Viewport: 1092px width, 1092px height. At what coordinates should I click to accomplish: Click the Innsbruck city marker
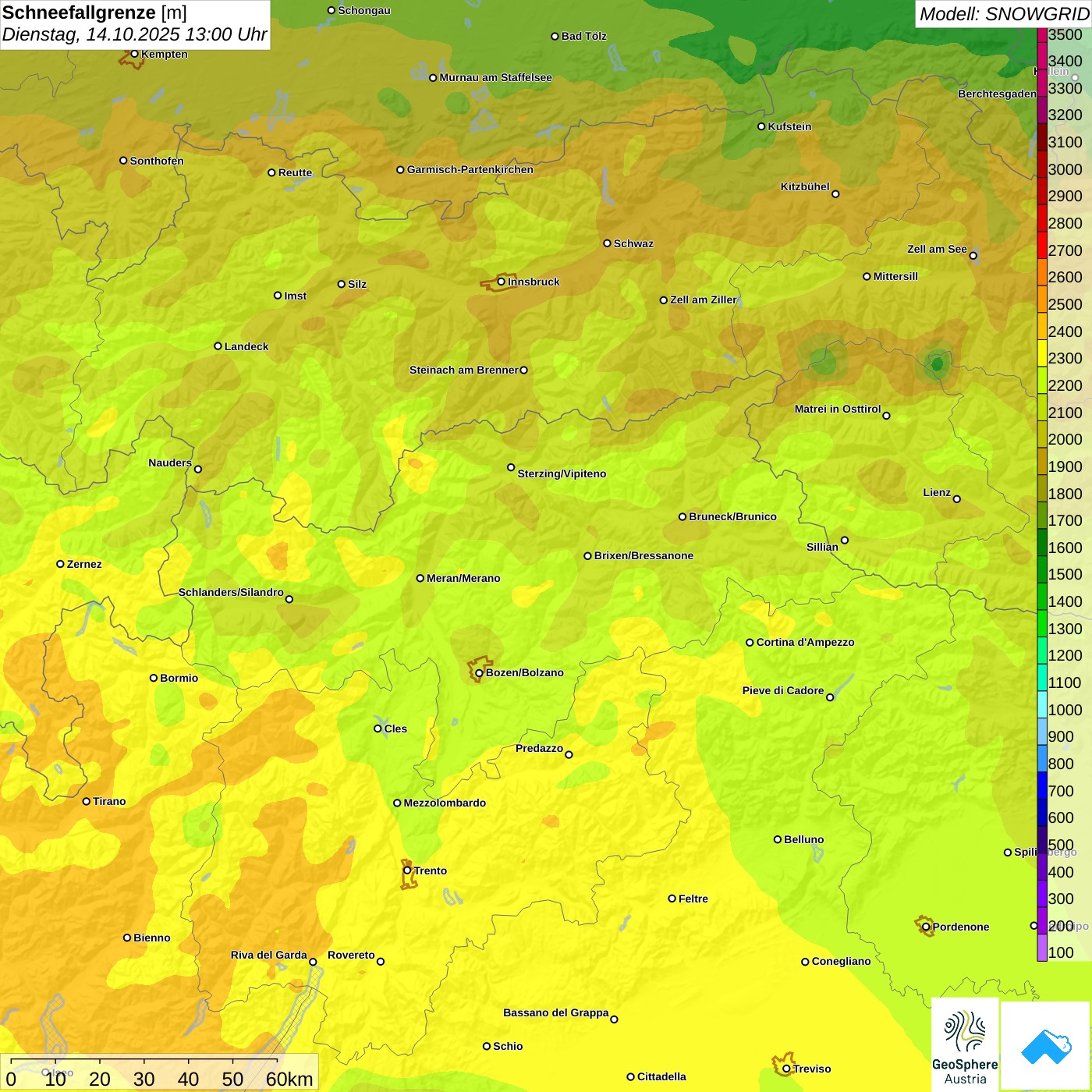click(x=502, y=282)
